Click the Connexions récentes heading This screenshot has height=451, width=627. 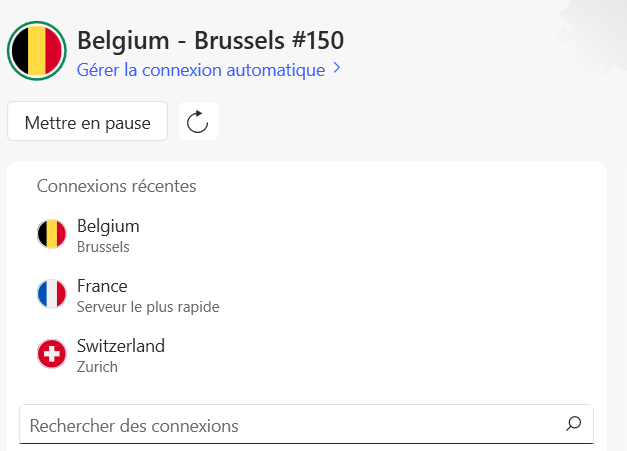point(116,186)
